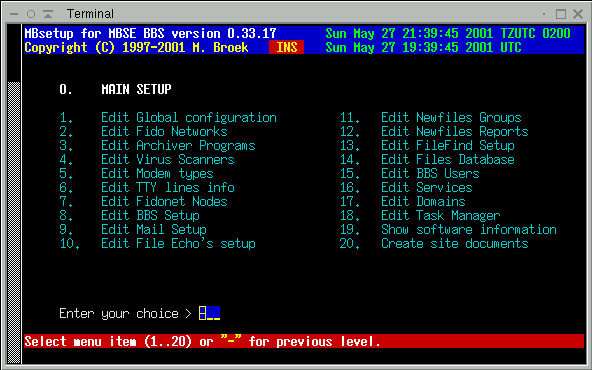The width and height of the screenshot is (592, 370).
Task: Choose Edit Archiver Programs option
Action: pyautogui.click(x=178, y=145)
